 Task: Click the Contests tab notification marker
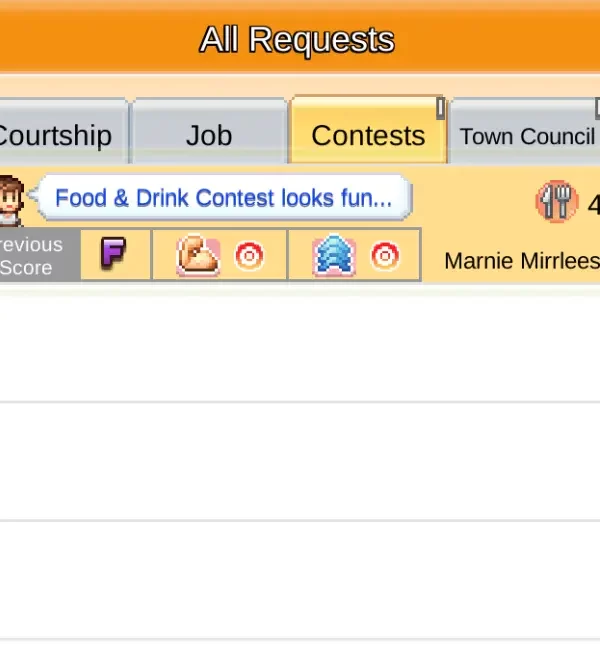coord(440,108)
